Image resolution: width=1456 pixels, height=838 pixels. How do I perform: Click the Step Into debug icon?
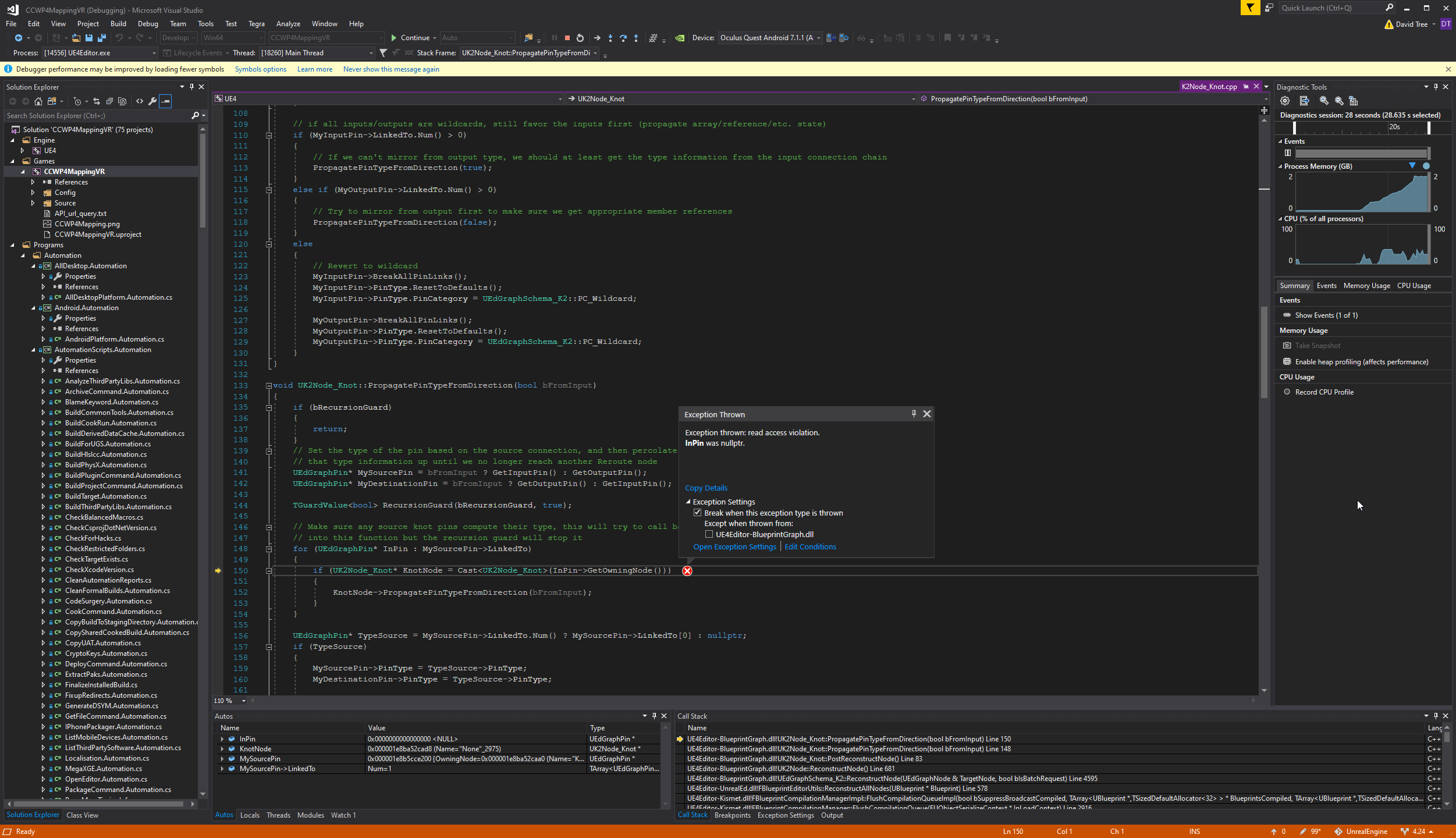pyautogui.click(x=610, y=38)
